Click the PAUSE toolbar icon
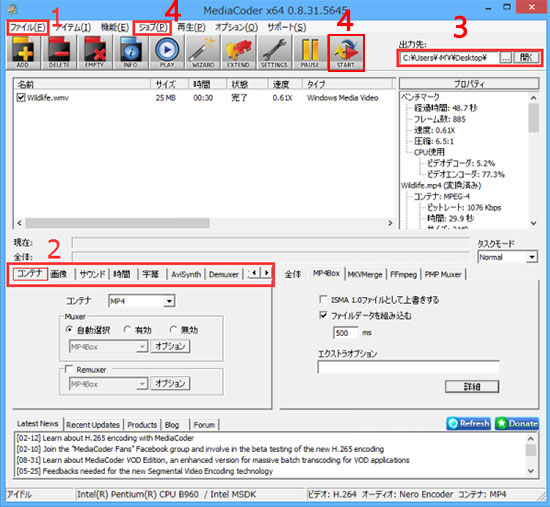Screen dimensions: 550x507 [310, 53]
